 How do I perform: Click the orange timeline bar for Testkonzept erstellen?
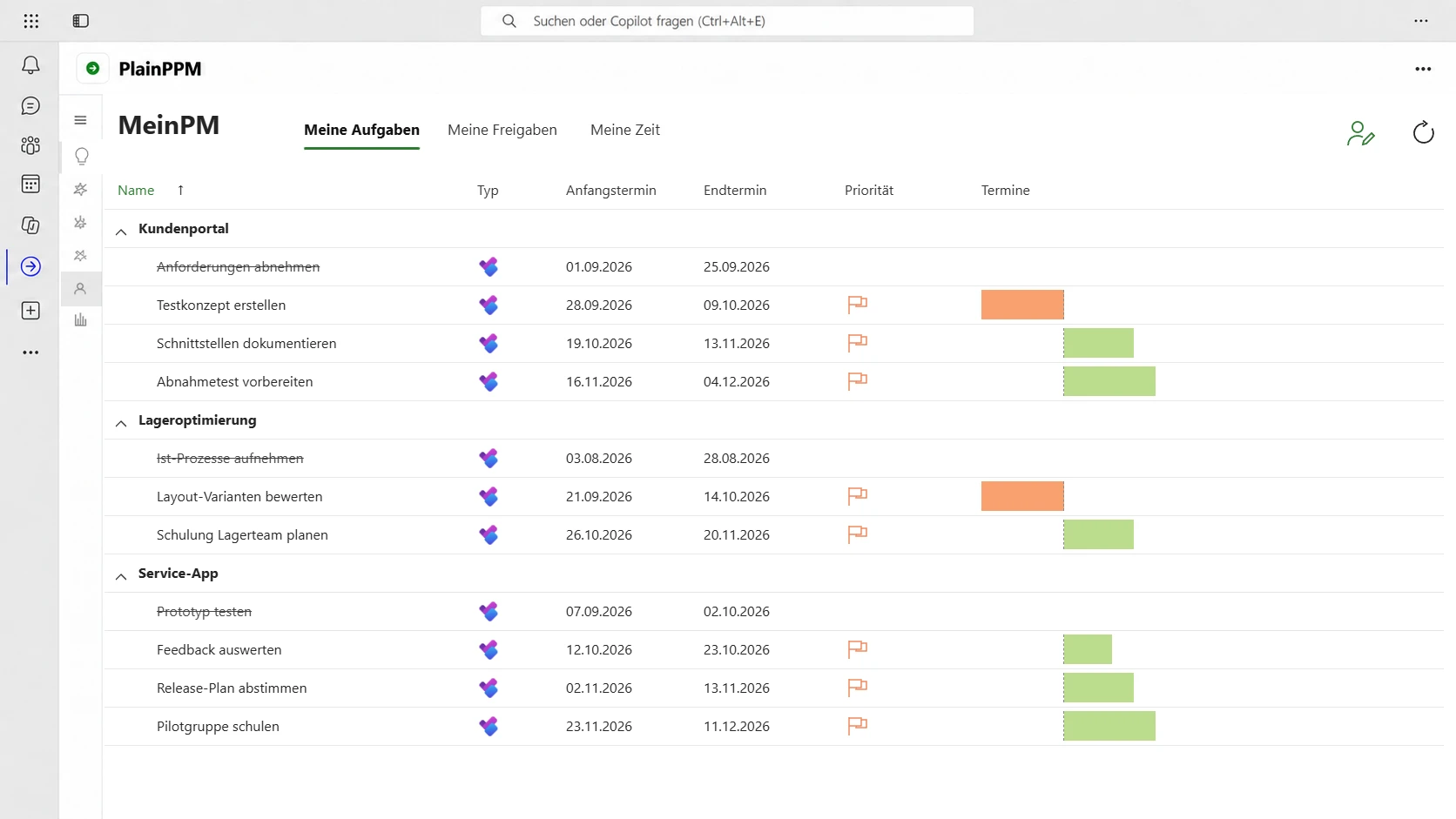point(1022,305)
